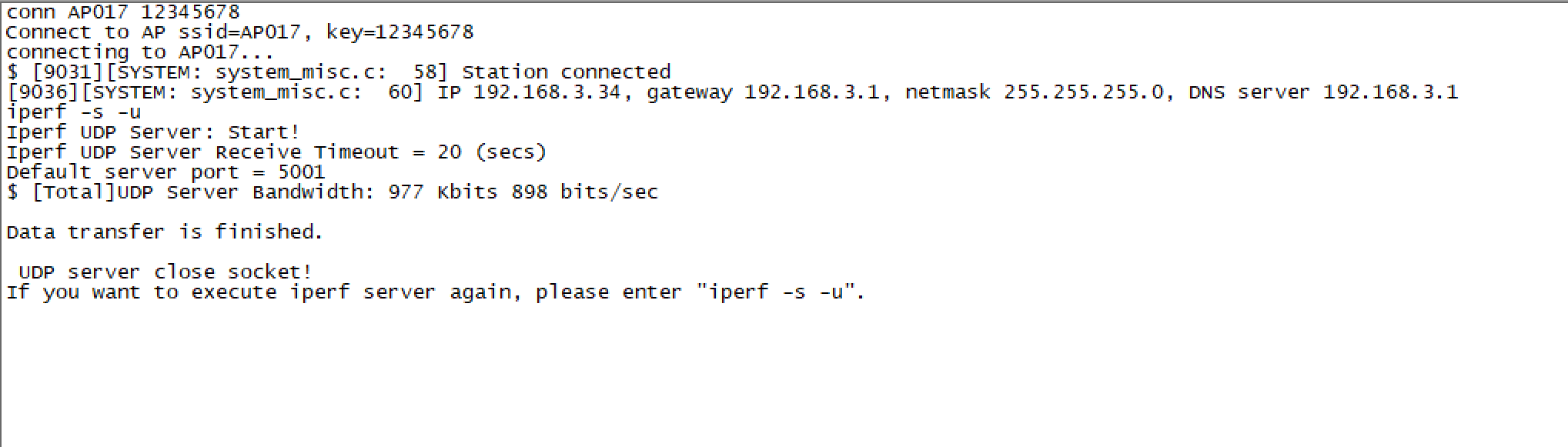Click the "Receive Timeout = 20 (secs)" text
Screen dimensions: 1568x447
pyautogui.click(x=381, y=152)
